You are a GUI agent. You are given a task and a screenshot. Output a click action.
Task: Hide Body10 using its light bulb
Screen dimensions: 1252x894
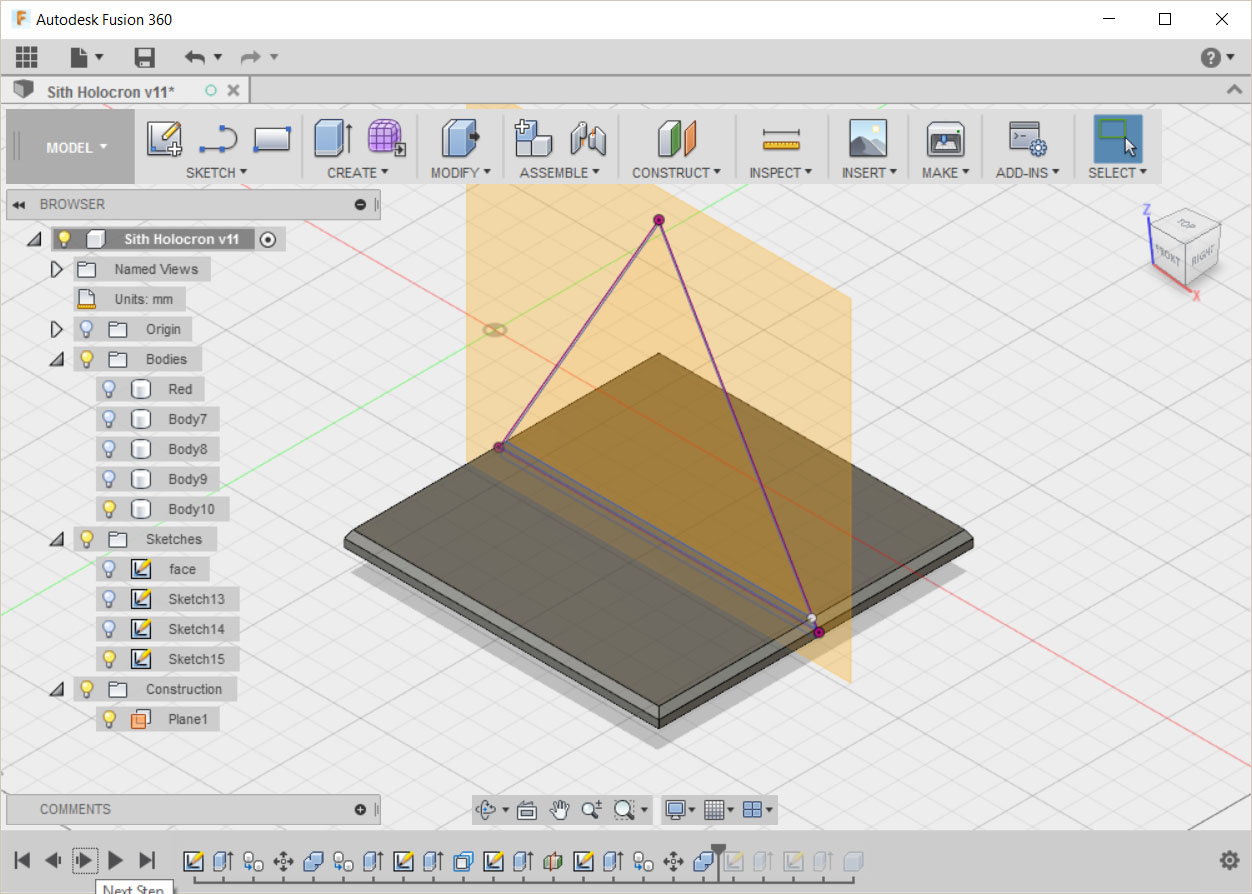pos(110,509)
